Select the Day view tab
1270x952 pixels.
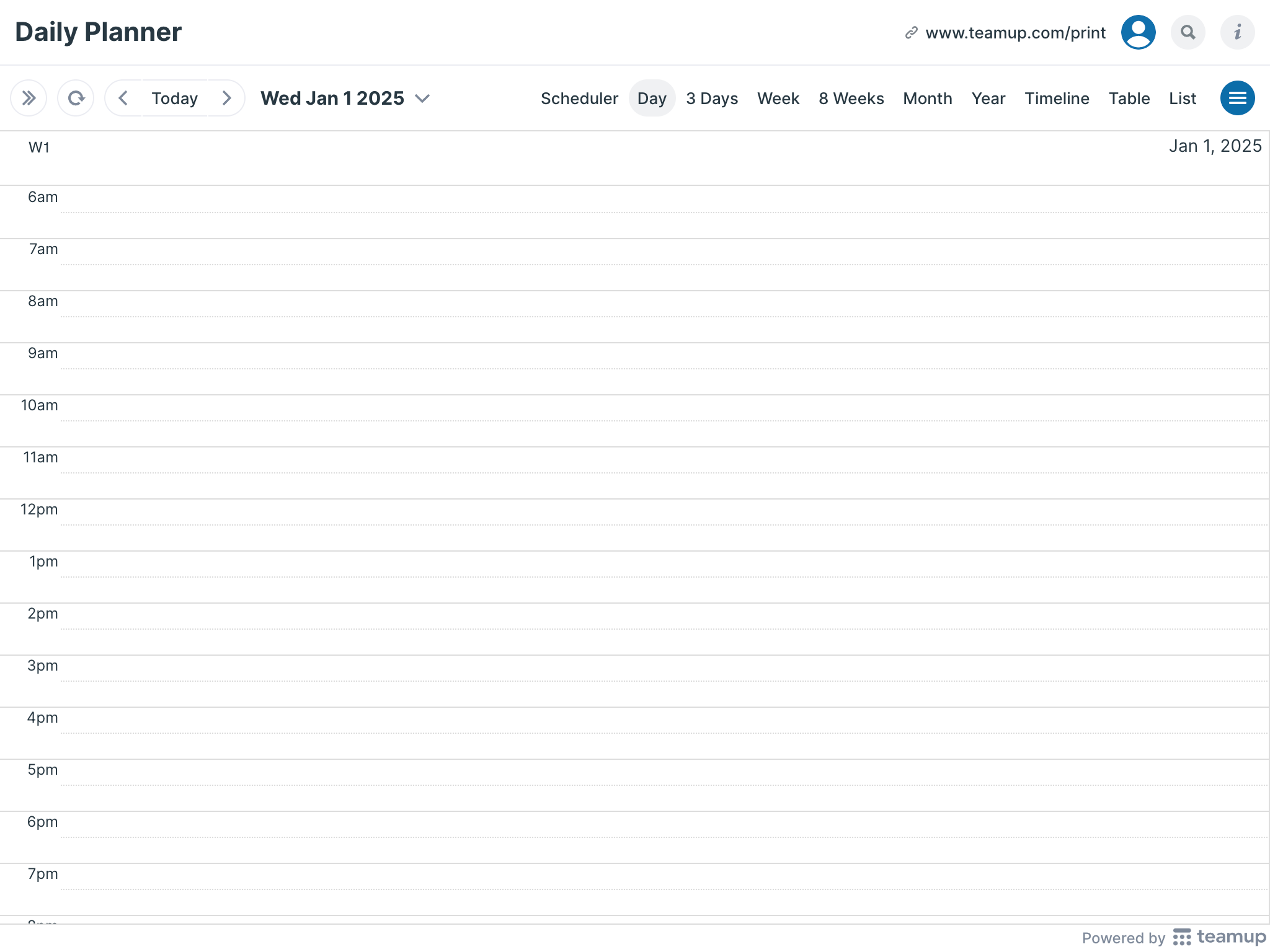click(652, 99)
